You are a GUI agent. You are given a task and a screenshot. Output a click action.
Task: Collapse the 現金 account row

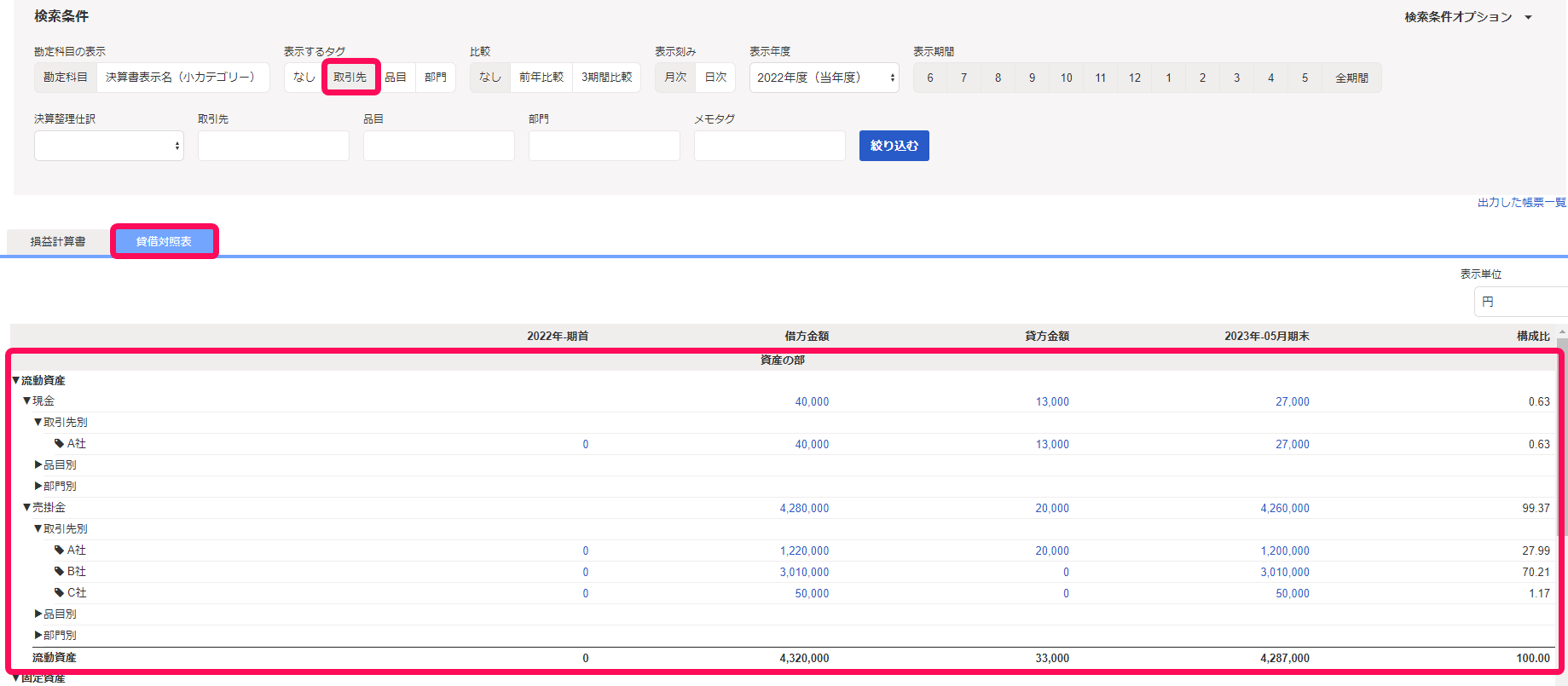click(27, 401)
